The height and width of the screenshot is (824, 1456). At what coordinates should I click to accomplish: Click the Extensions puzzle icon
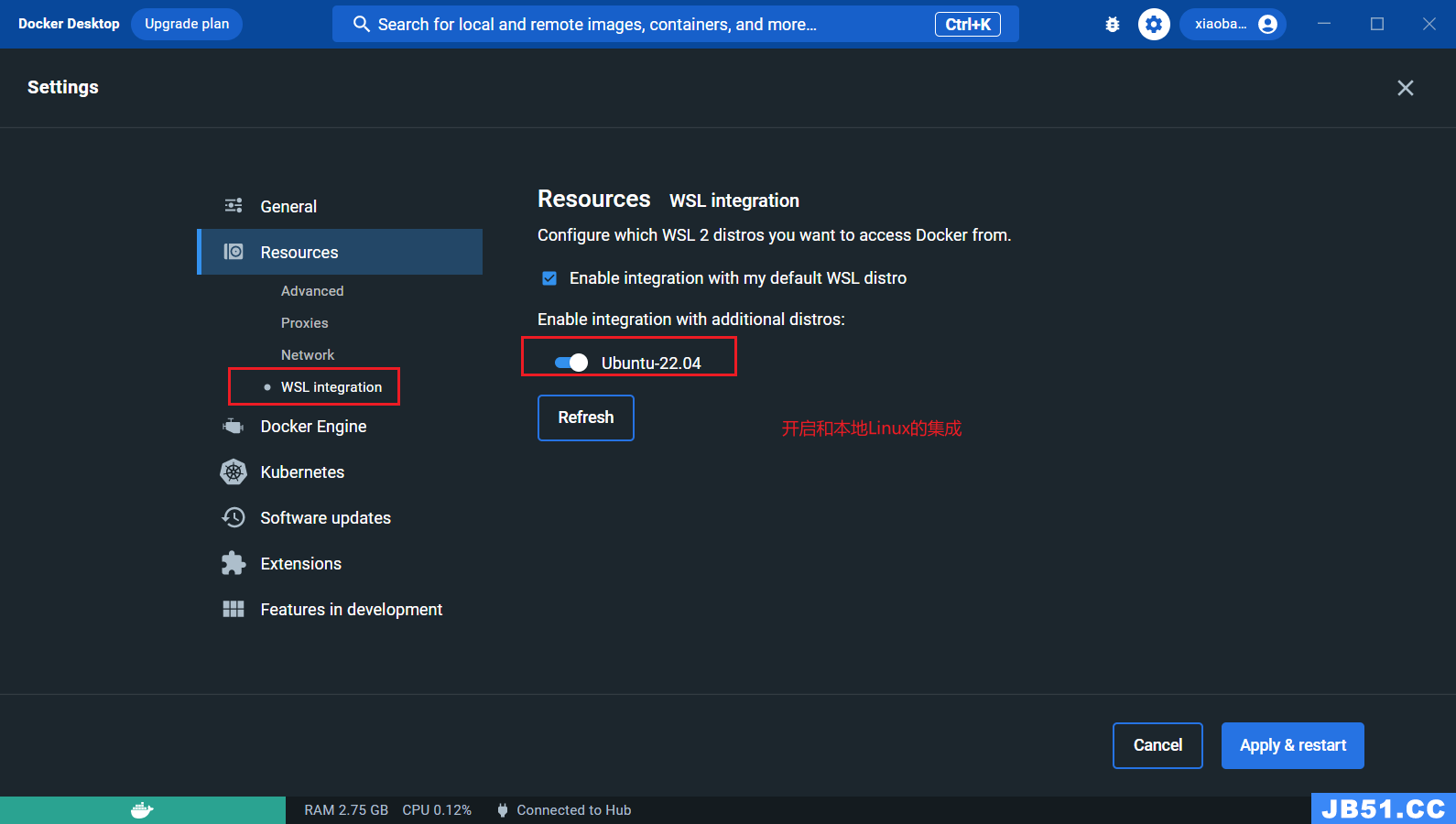tap(234, 563)
